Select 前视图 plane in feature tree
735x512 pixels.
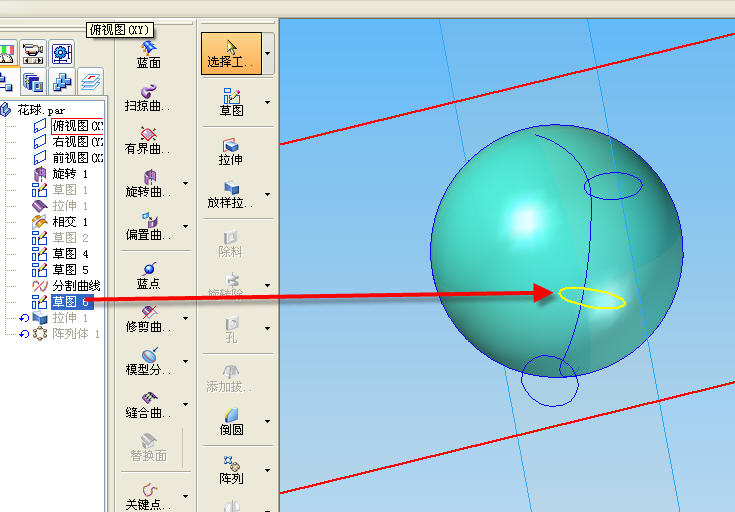pyautogui.click(x=77, y=158)
